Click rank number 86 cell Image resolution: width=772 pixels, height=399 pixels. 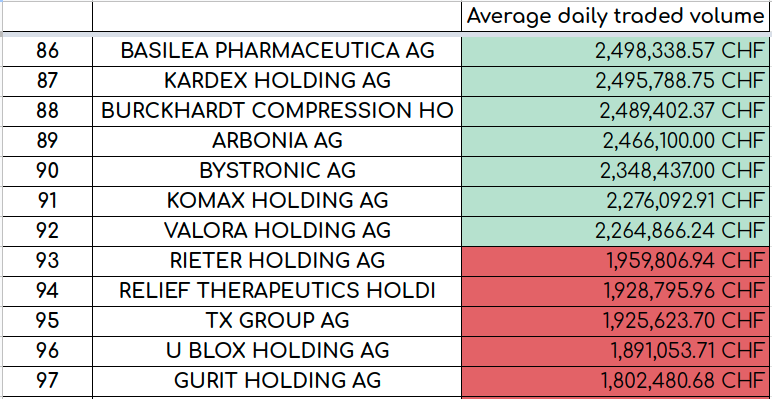[47, 51]
